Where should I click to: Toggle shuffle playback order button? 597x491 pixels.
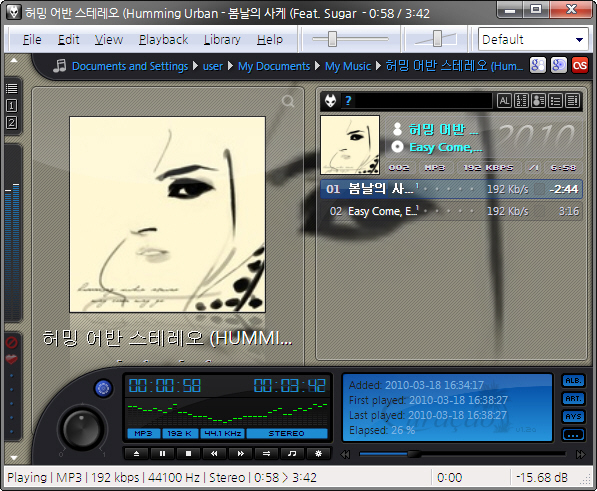point(266,453)
